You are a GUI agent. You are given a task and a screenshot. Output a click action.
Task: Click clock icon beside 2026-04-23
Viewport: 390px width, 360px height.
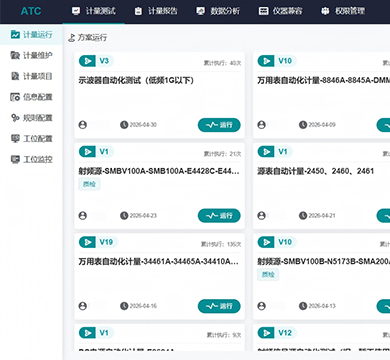[124, 215]
